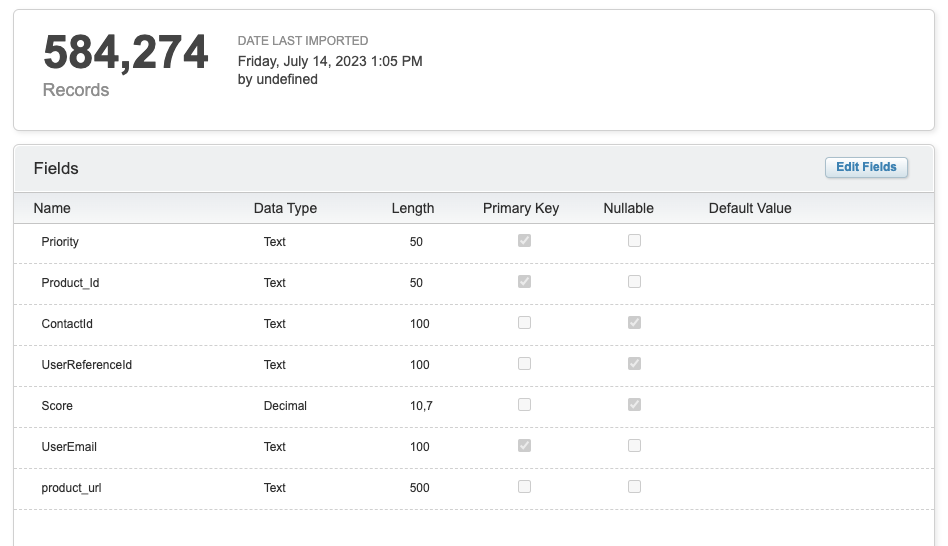Select the Data Type column header
Screen dimensions: 948x546
click(285, 208)
